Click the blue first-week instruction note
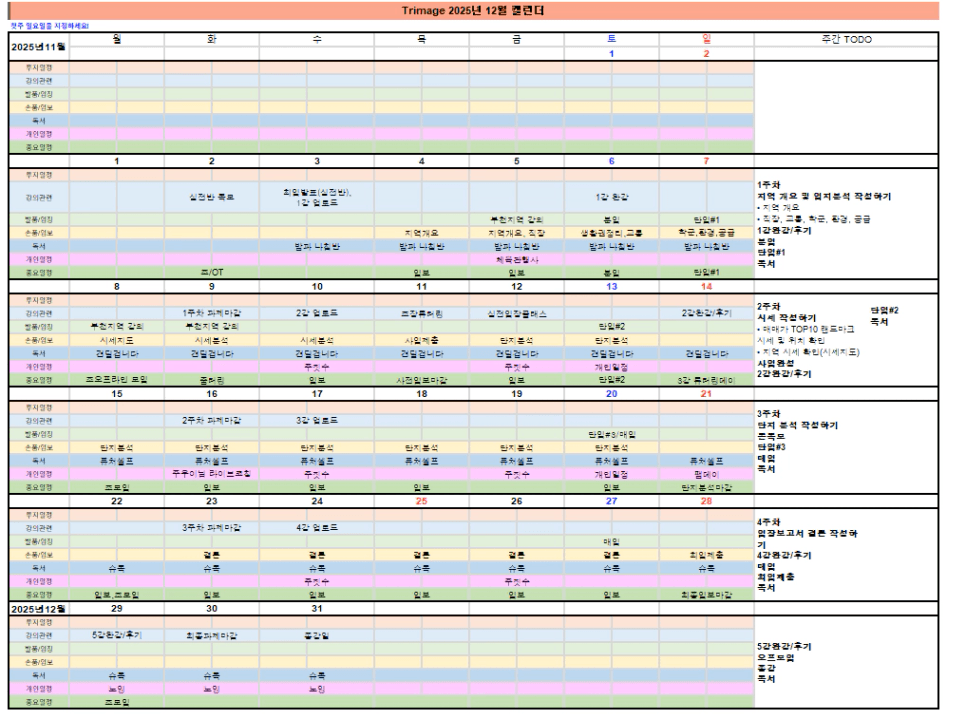Screen dimensions: 966x719 coord(50,26)
